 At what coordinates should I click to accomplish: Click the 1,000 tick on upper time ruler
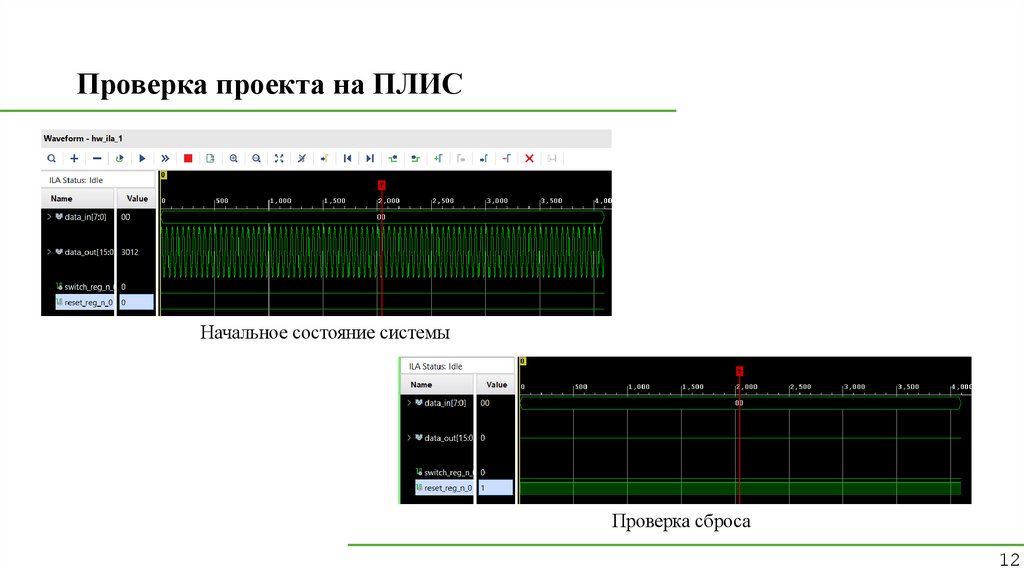(281, 201)
